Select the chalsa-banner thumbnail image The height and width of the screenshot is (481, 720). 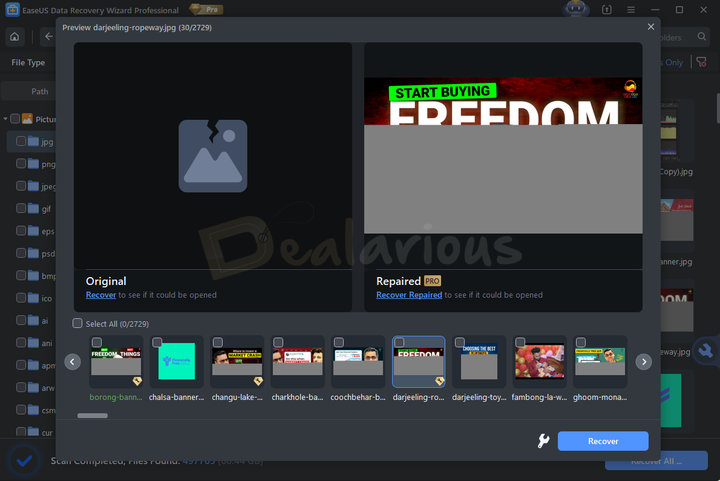click(176, 361)
